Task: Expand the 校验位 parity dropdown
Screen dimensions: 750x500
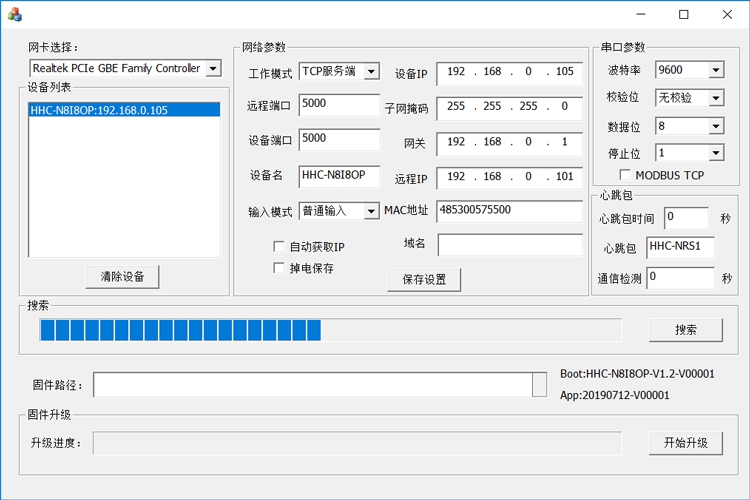Action: coord(715,98)
